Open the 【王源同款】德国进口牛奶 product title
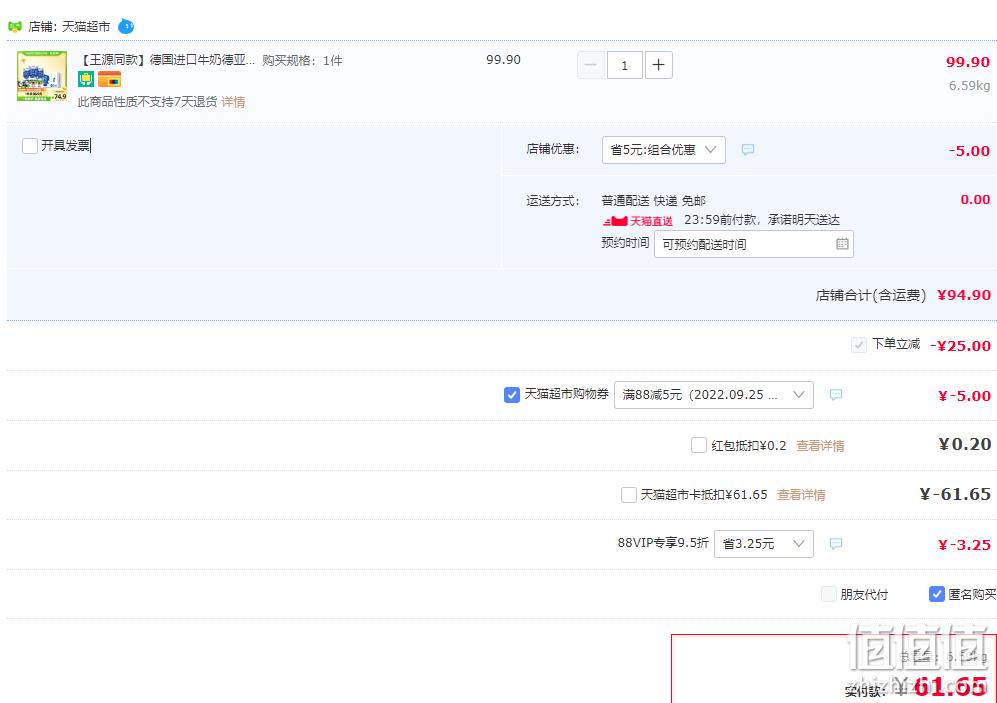Viewport: 997px width, 703px height. click(166, 60)
